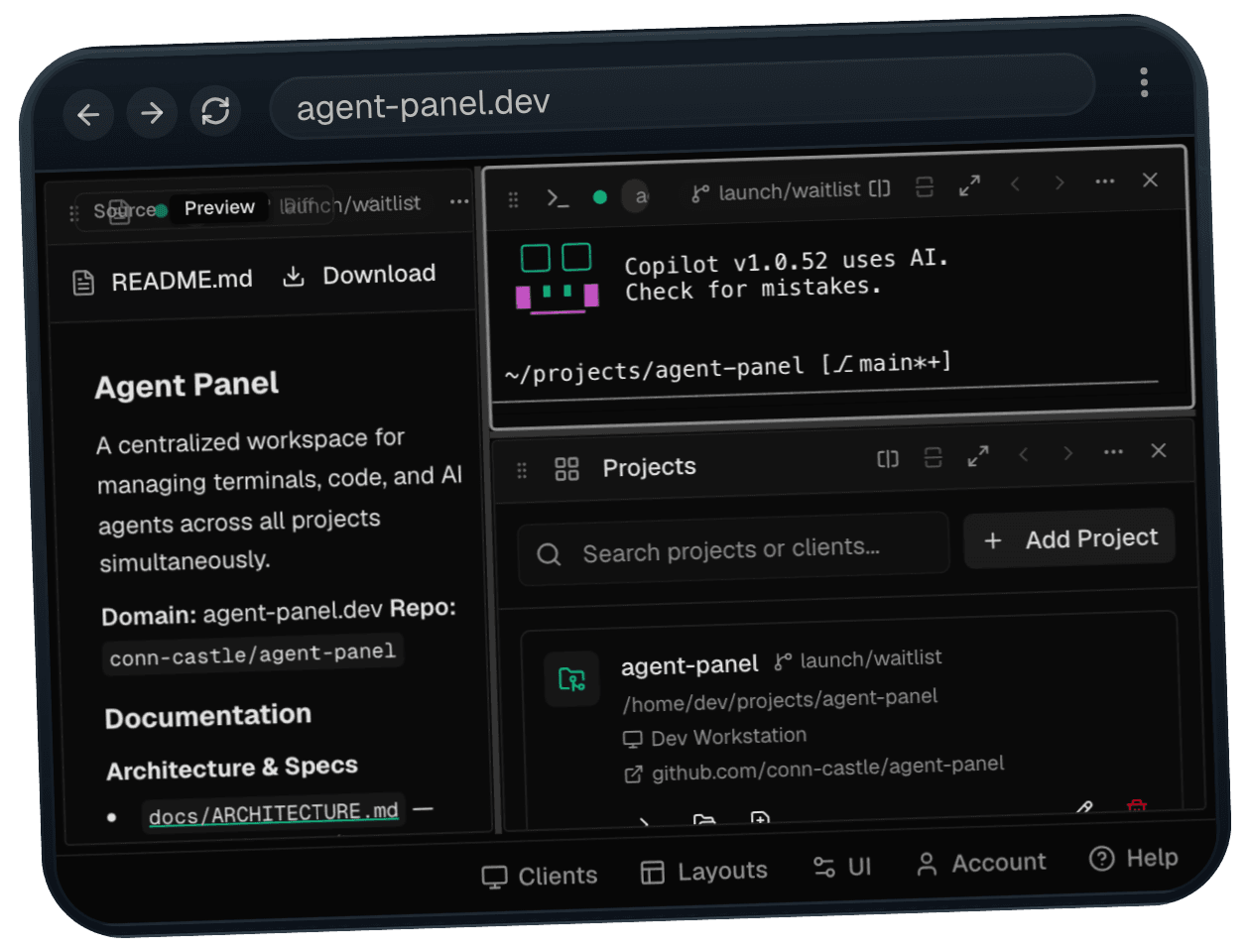The image size is (1250, 952).
Task: Grab the Projects panel drag handle
Action: click(x=522, y=470)
